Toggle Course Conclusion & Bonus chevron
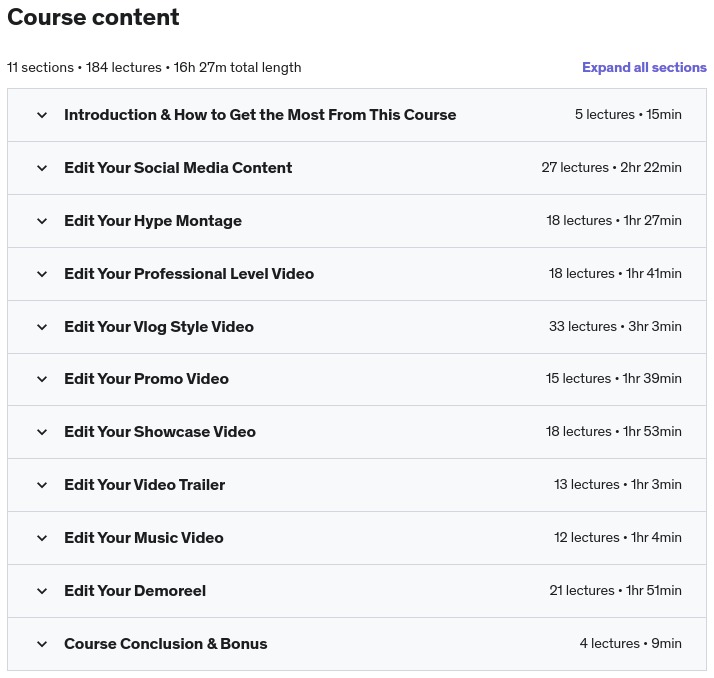Viewport: 714px width, 678px height. [42, 644]
